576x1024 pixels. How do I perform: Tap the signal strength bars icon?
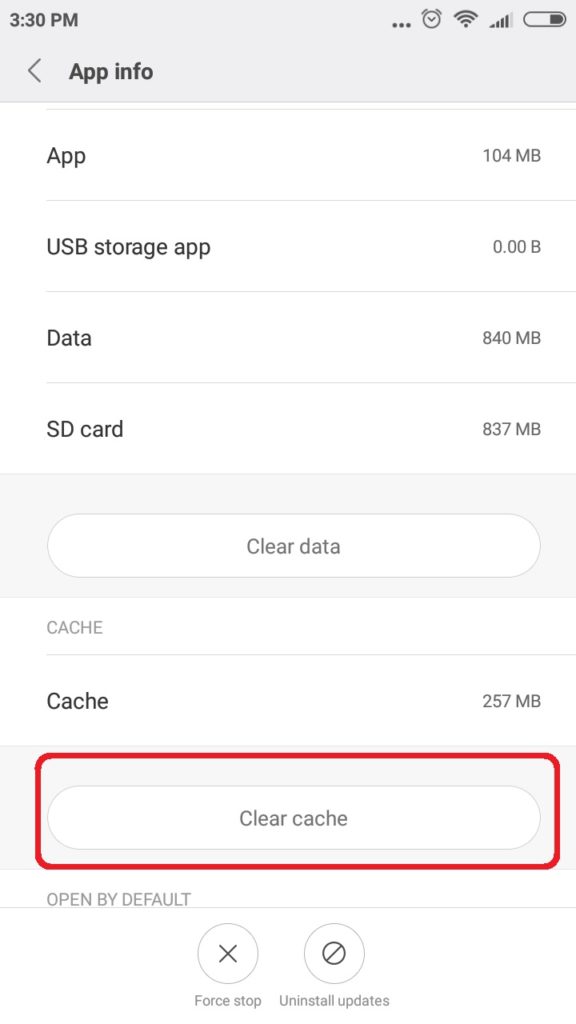tap(501, 21)
